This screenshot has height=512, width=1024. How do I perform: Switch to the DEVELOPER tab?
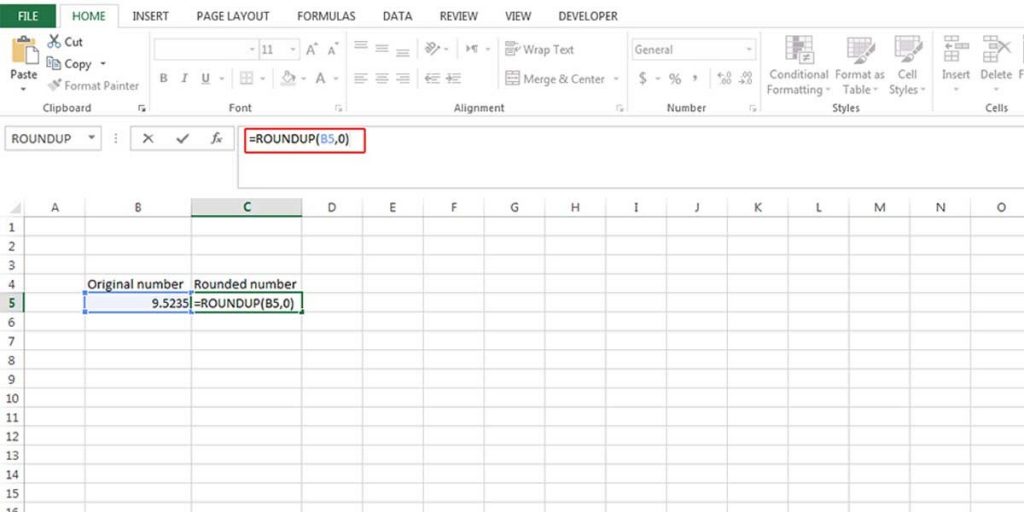tap(588, 16)
